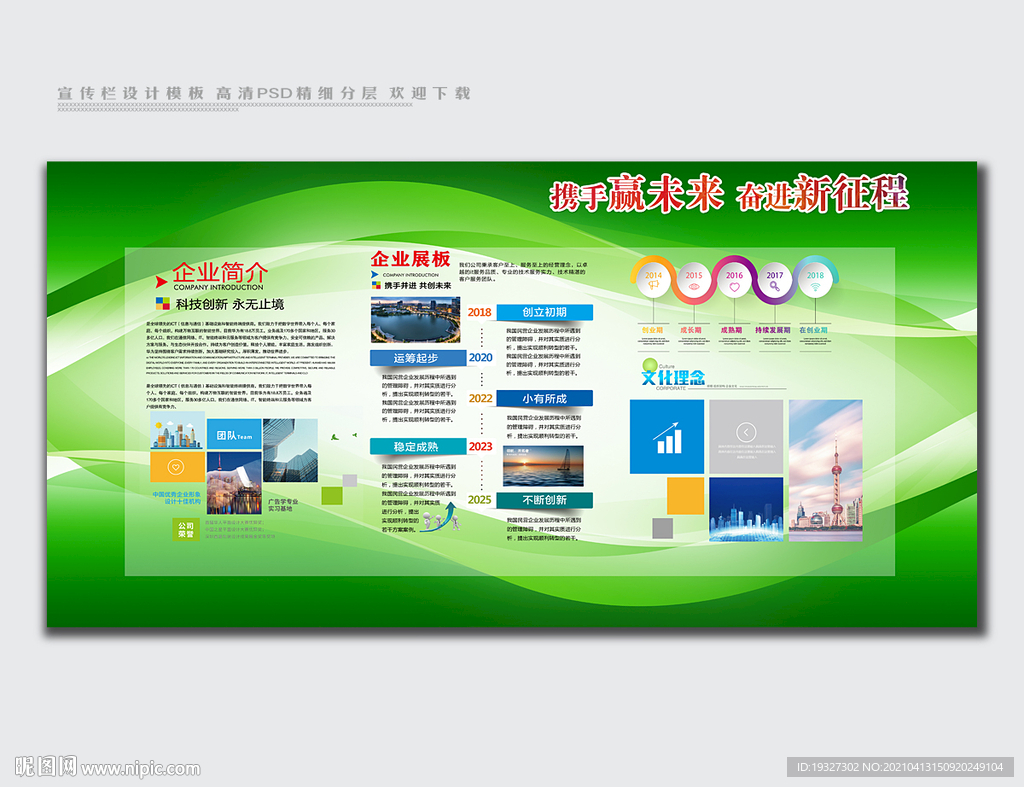1024x787 pixels.
Task: Click the green 2025 year label
Action: click(x=479, y=500)
